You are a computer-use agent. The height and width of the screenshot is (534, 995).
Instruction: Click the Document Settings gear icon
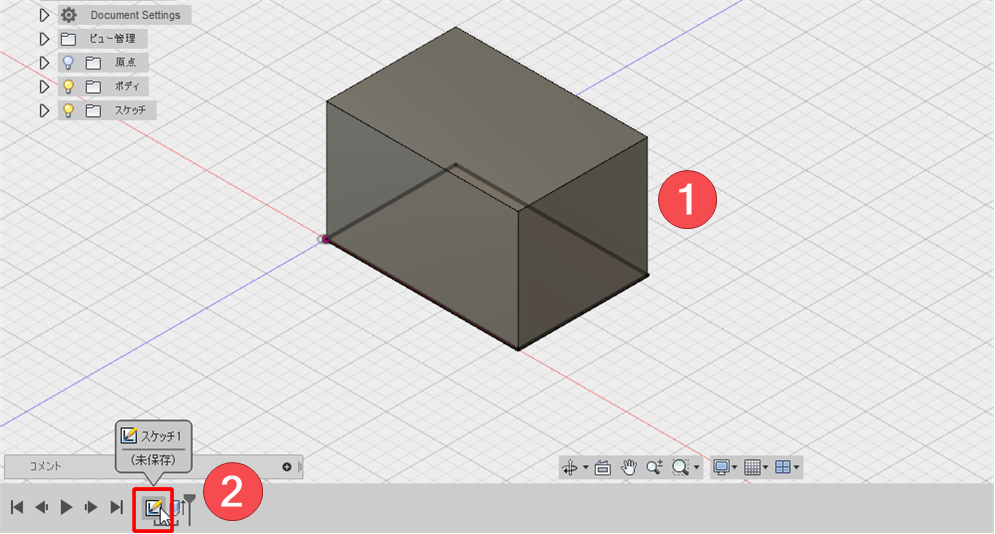(x=69, y=15)
